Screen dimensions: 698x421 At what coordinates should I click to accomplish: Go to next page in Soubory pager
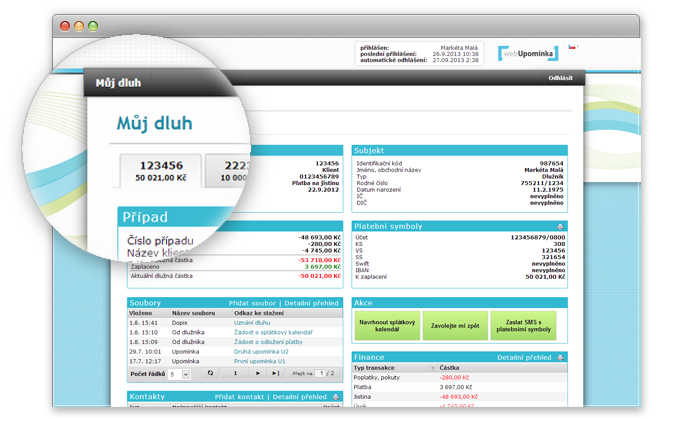pyautogui.click(x=259, y=373)
